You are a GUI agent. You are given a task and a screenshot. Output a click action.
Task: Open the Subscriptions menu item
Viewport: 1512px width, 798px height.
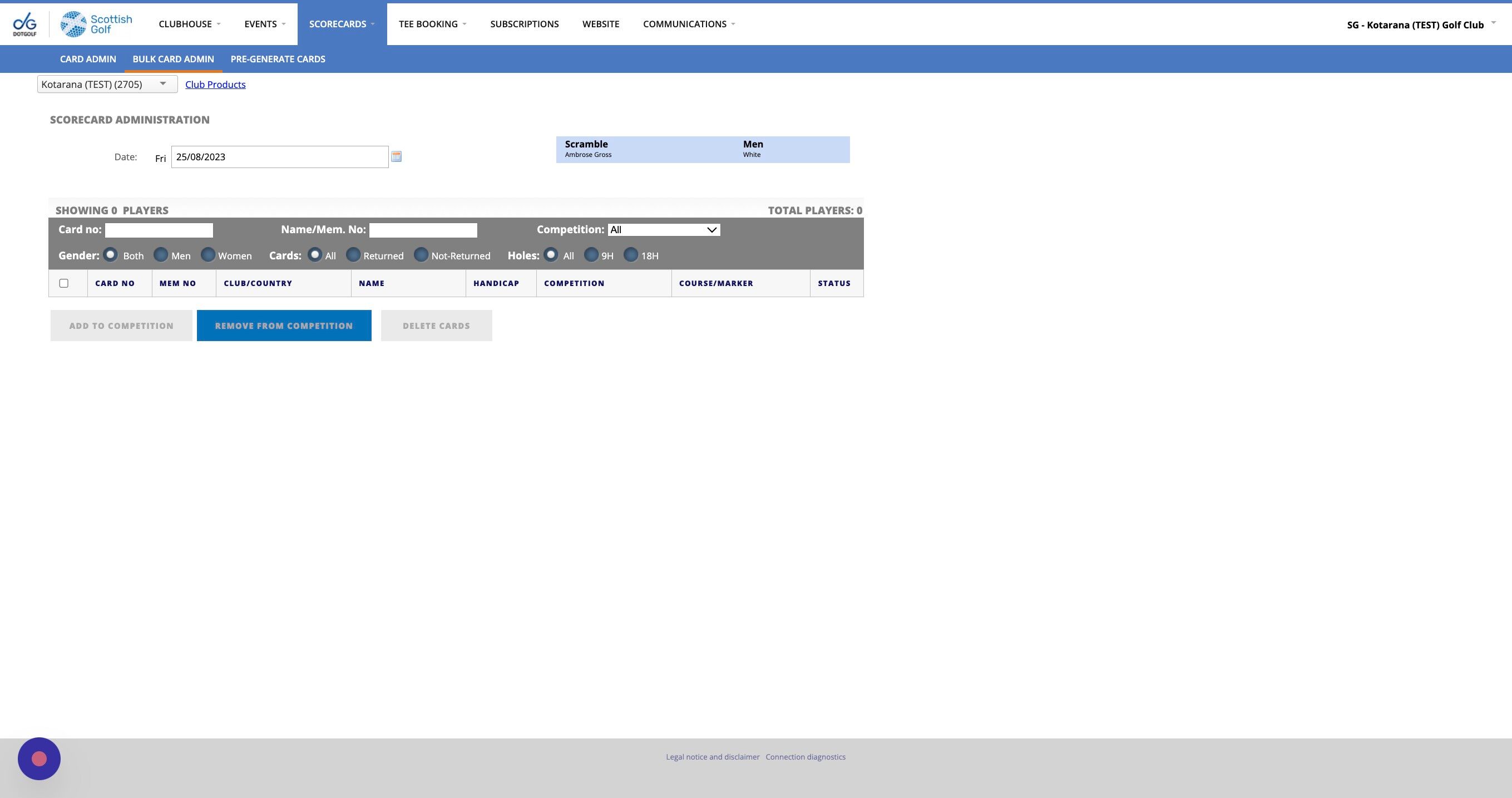click(x=524, y=24)
